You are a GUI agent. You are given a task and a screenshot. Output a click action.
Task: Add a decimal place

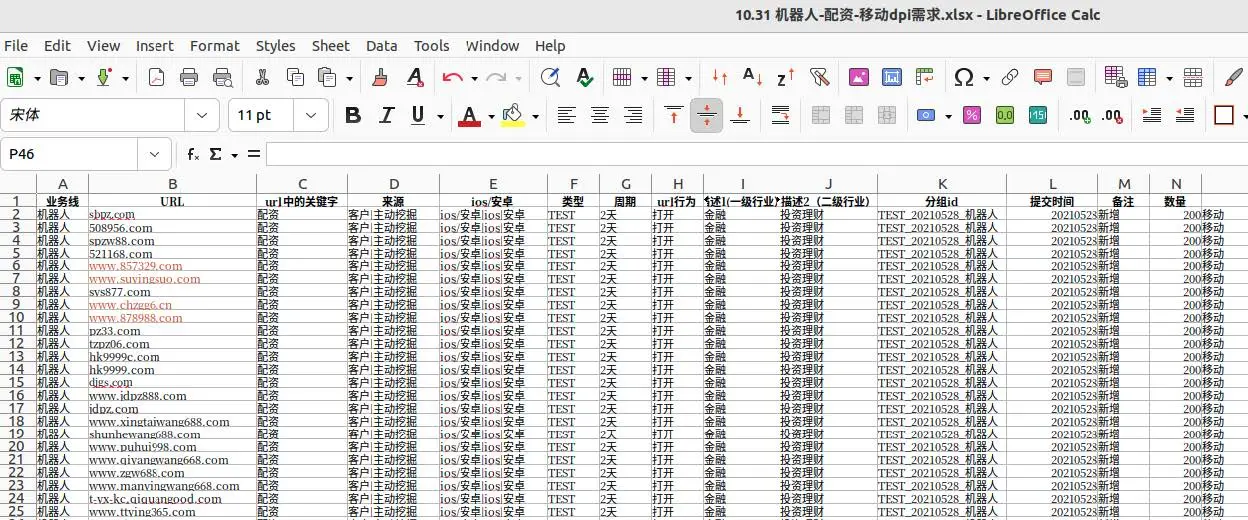(x=1080, y=116)
